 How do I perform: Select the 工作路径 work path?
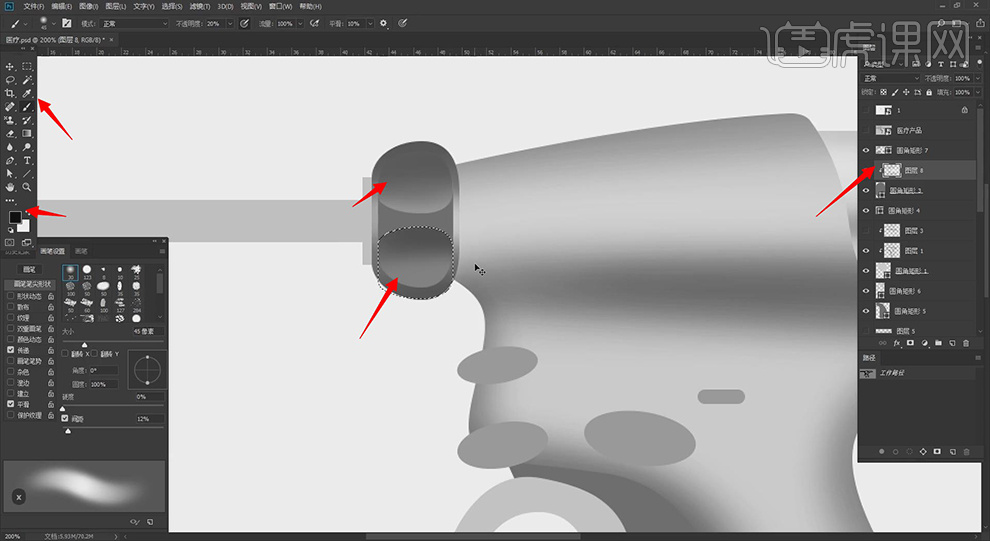point(919,373)
